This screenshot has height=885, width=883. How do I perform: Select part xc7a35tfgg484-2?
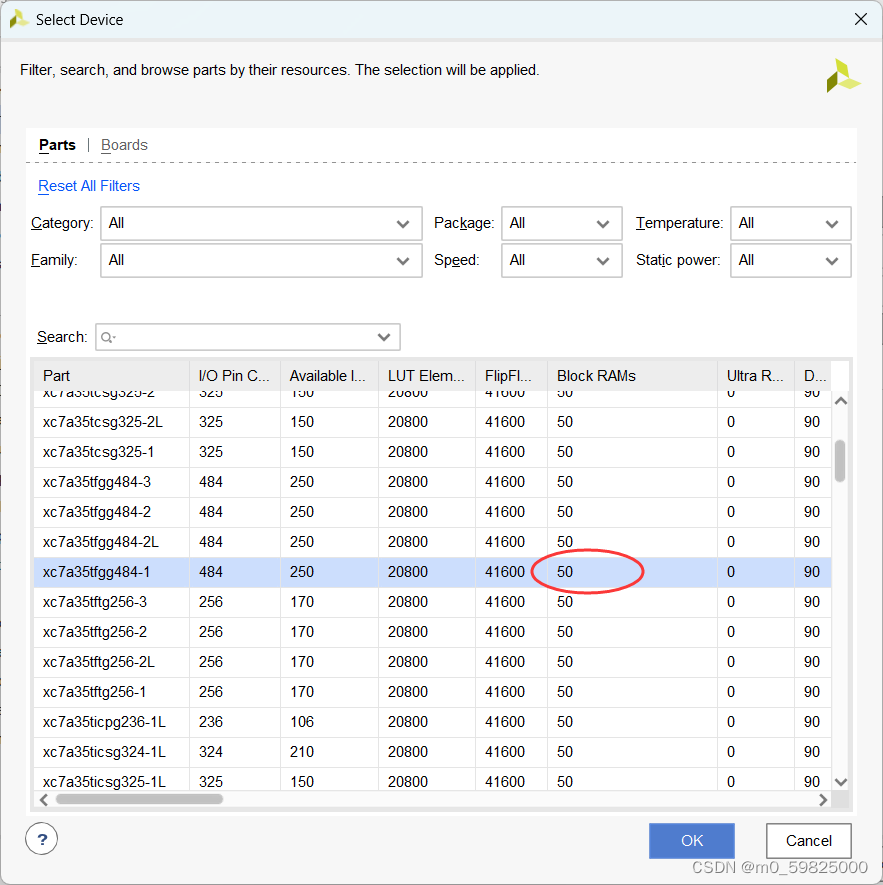point(432,512)
